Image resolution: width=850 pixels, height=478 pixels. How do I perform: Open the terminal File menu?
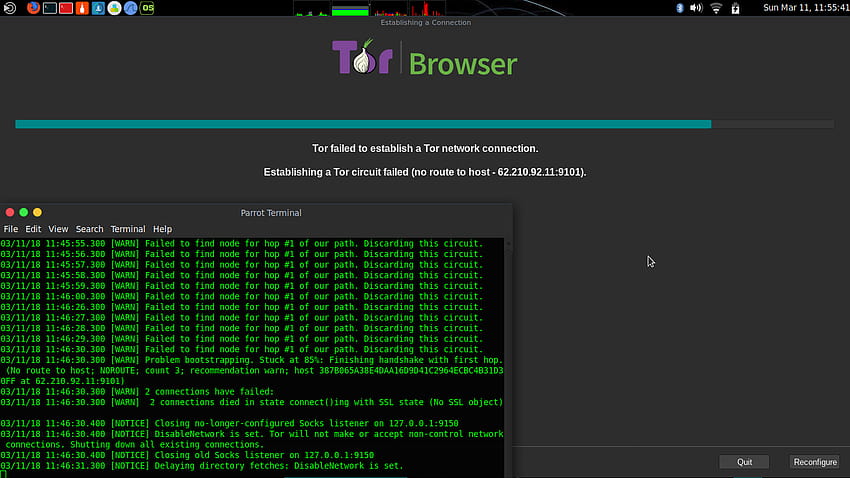(x=11, y=229)
